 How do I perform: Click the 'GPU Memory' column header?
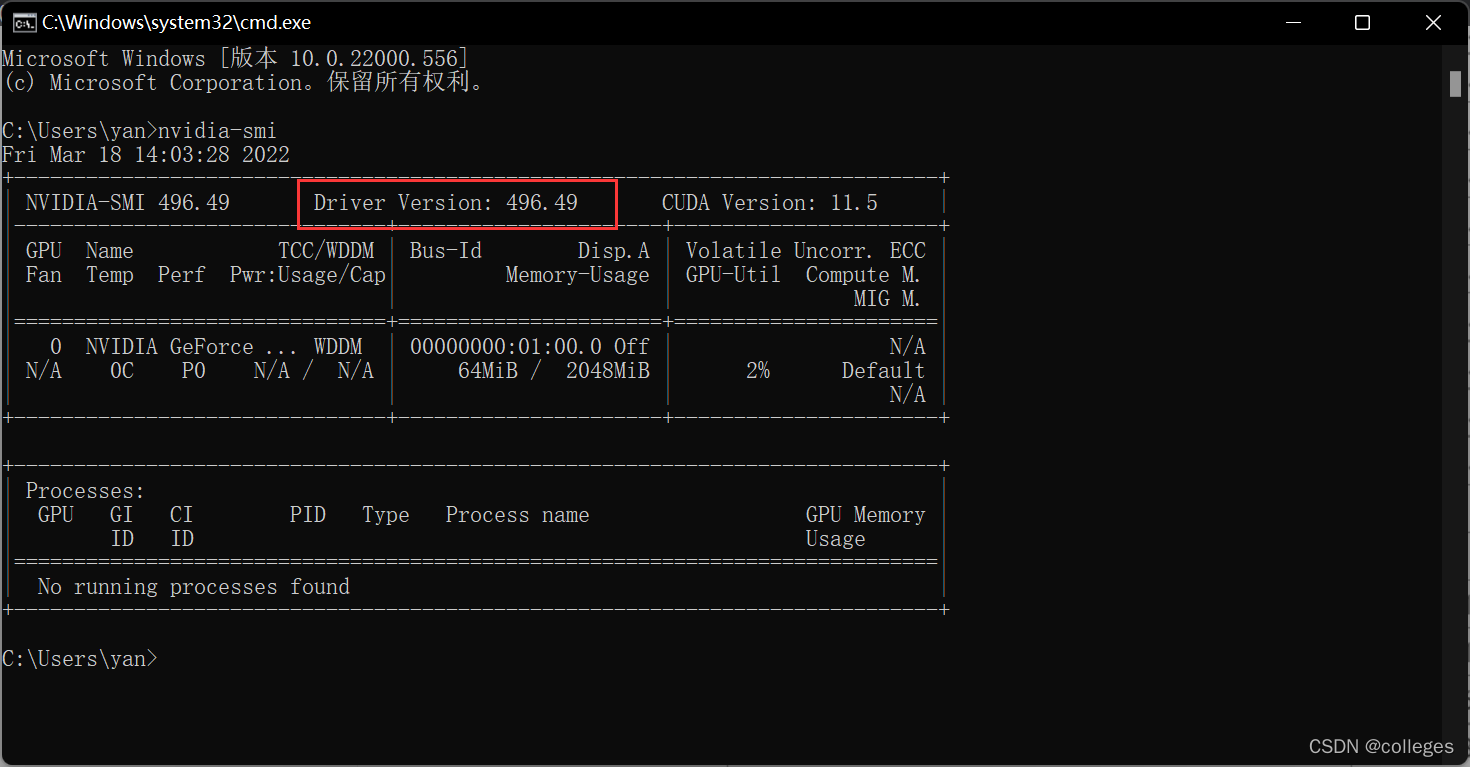coord(866,515)
